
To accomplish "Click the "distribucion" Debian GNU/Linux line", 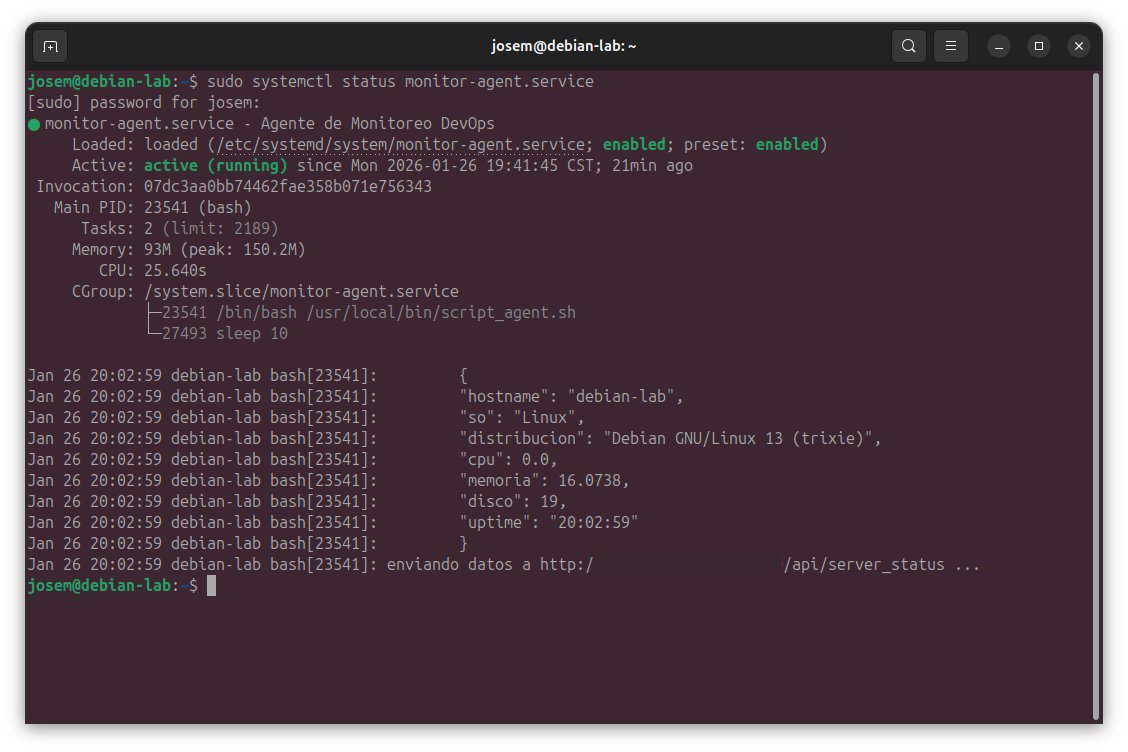I will pos(670,439).
